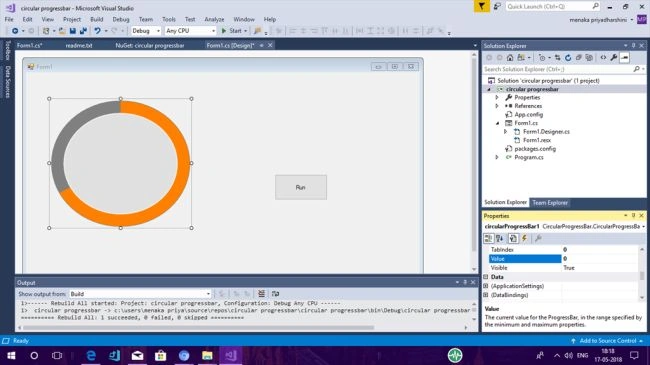650x365 pixels.
Task: Open the Build menu
Action: [97, 19]
